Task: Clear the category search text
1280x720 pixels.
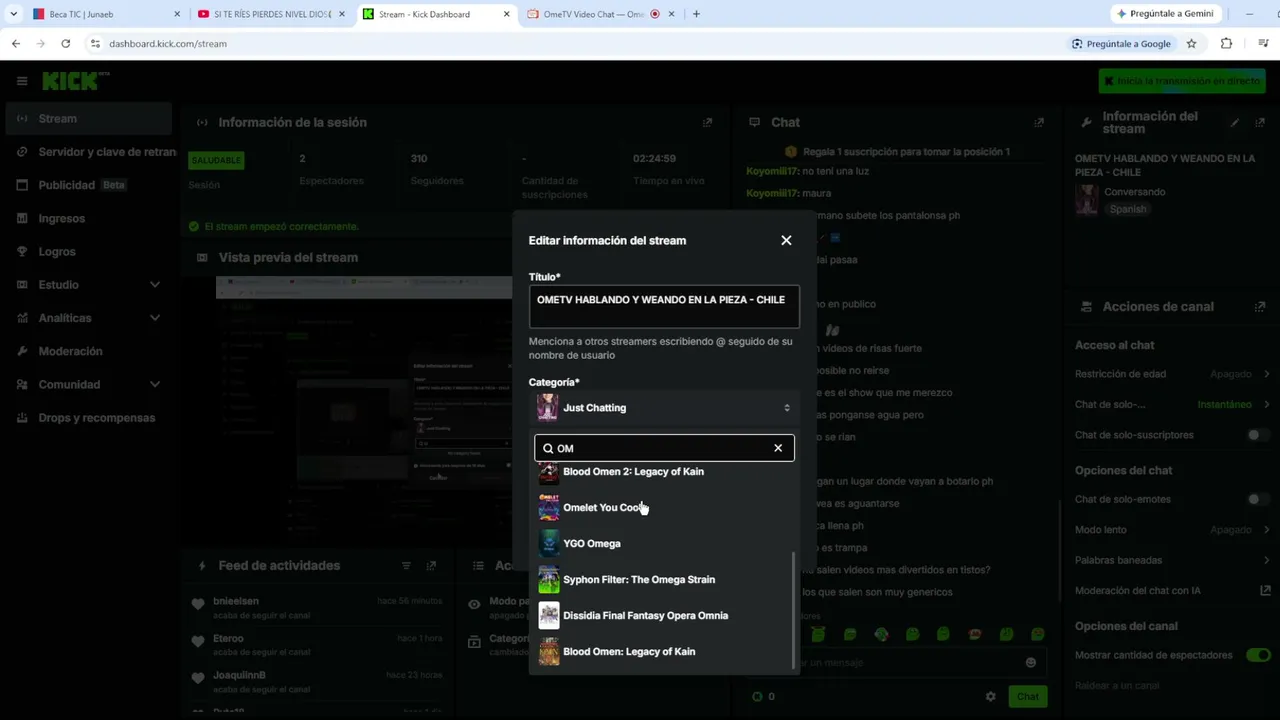Action: point(778,448)
